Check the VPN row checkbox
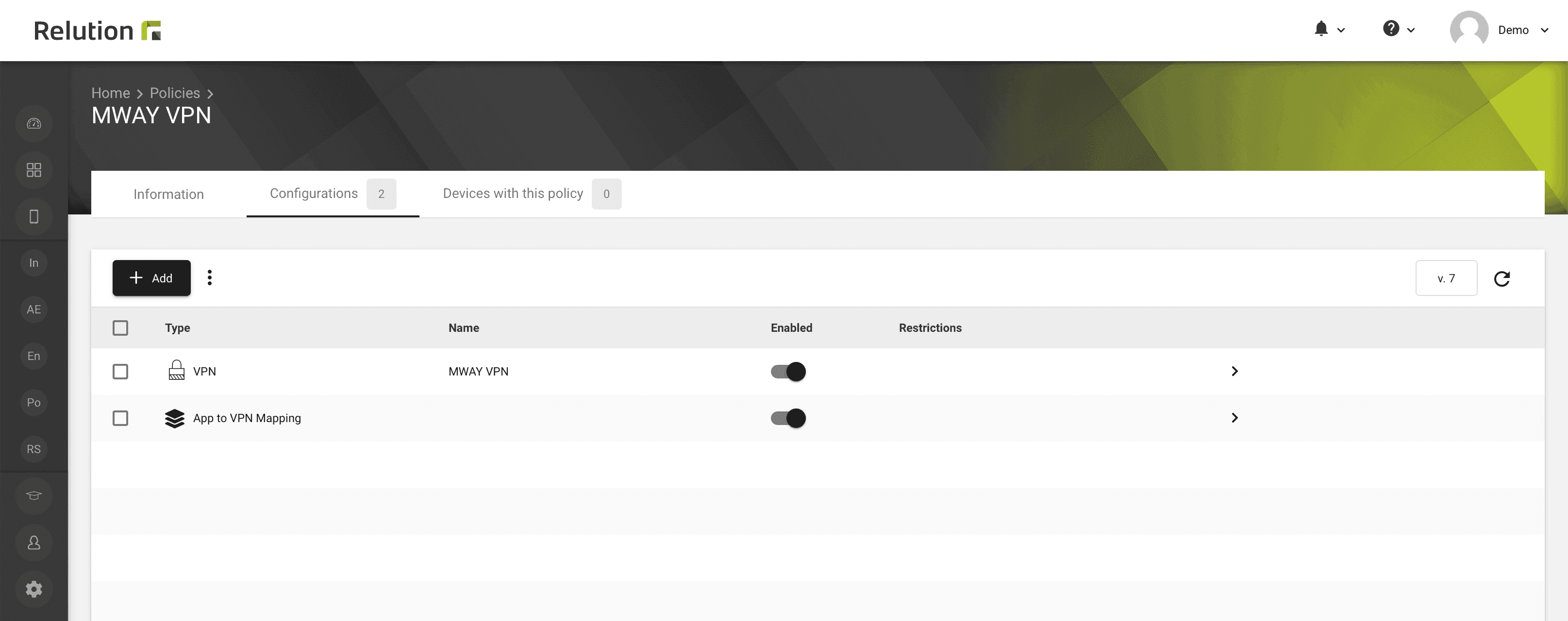Viewport: 1568px width, 621px height. [x=120, y=371]
